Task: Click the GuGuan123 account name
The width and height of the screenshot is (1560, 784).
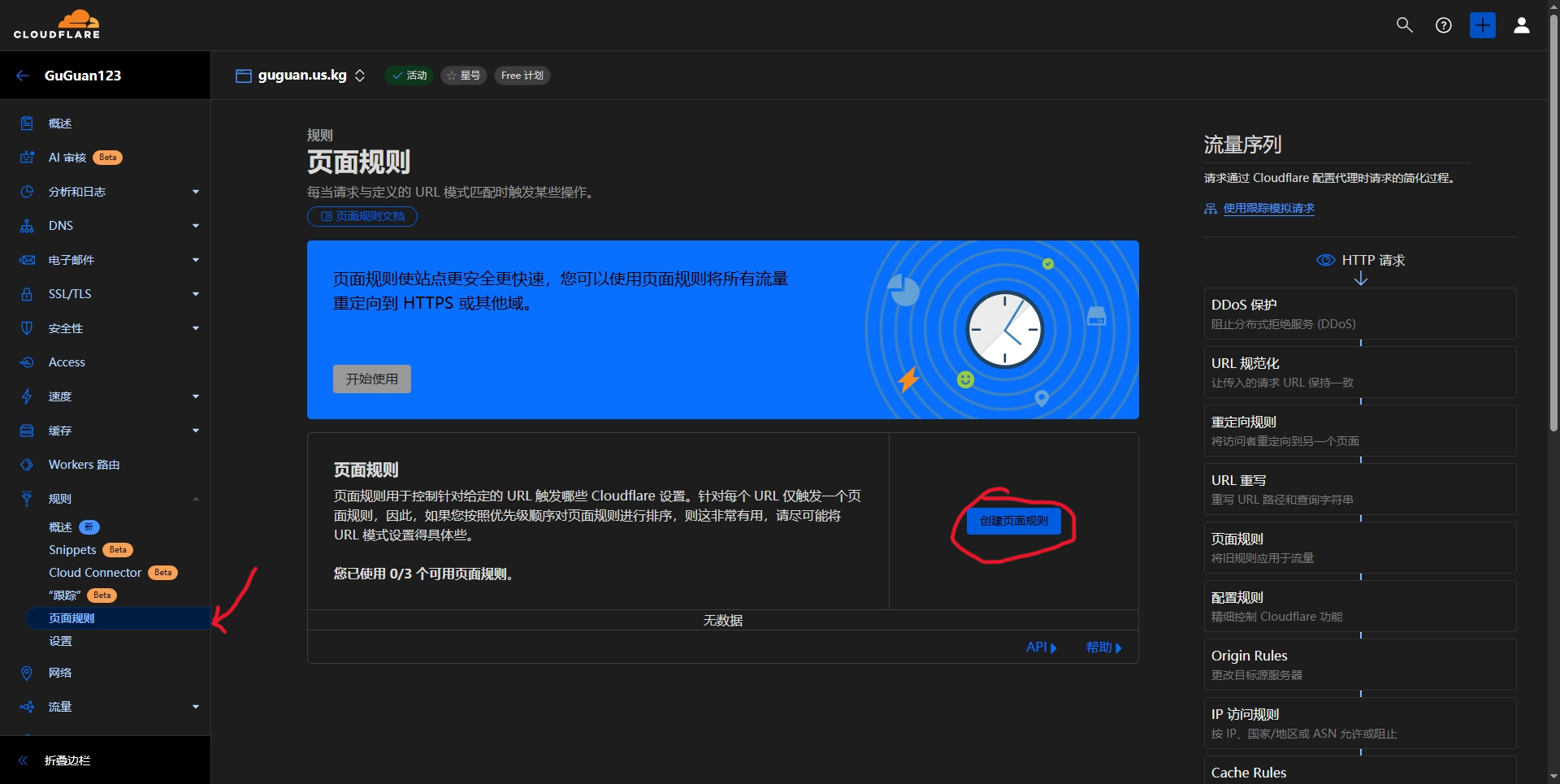Action: click(x=83, y=76)
